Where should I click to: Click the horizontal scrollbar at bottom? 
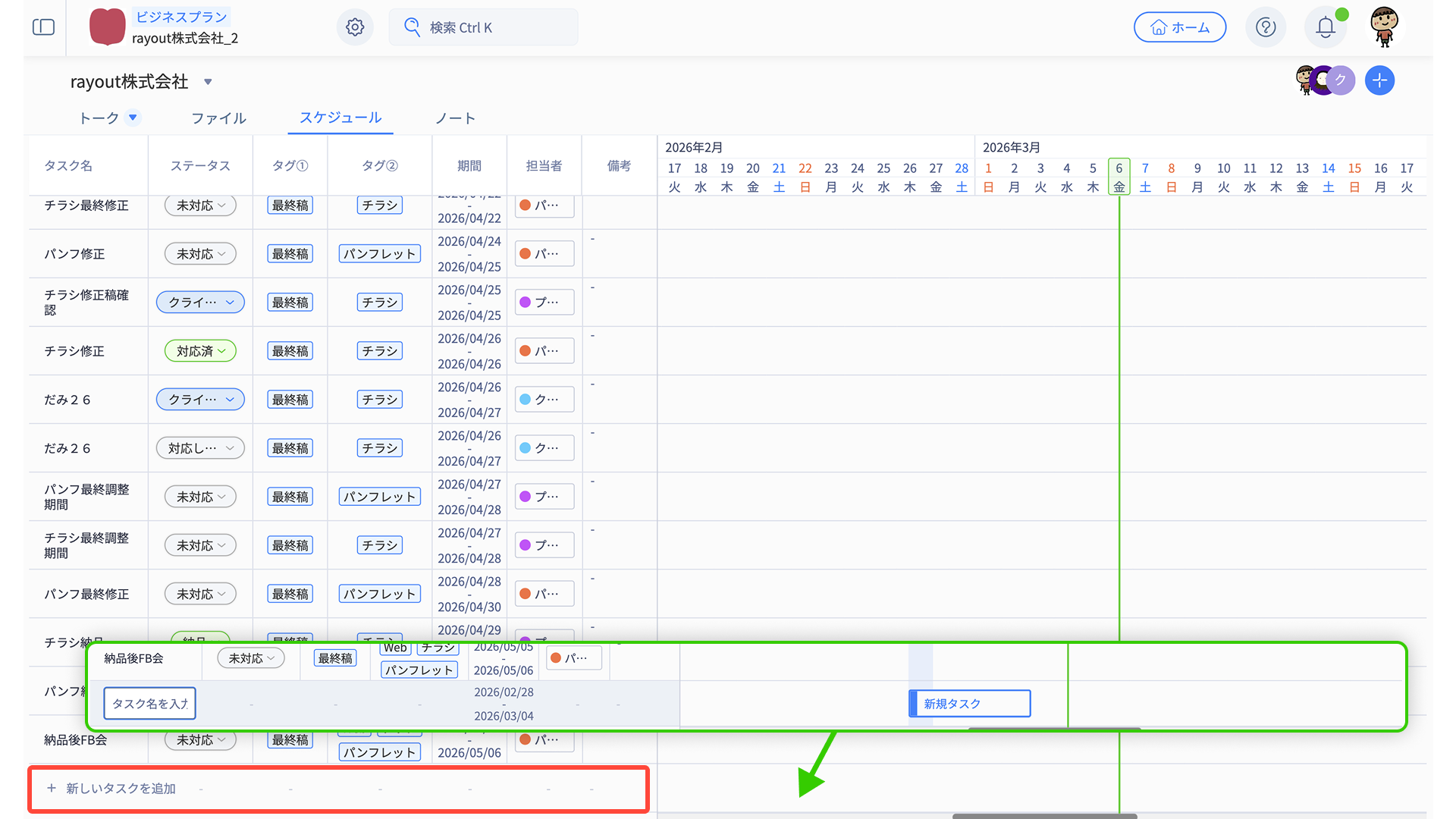click(x=1044, y=816)
